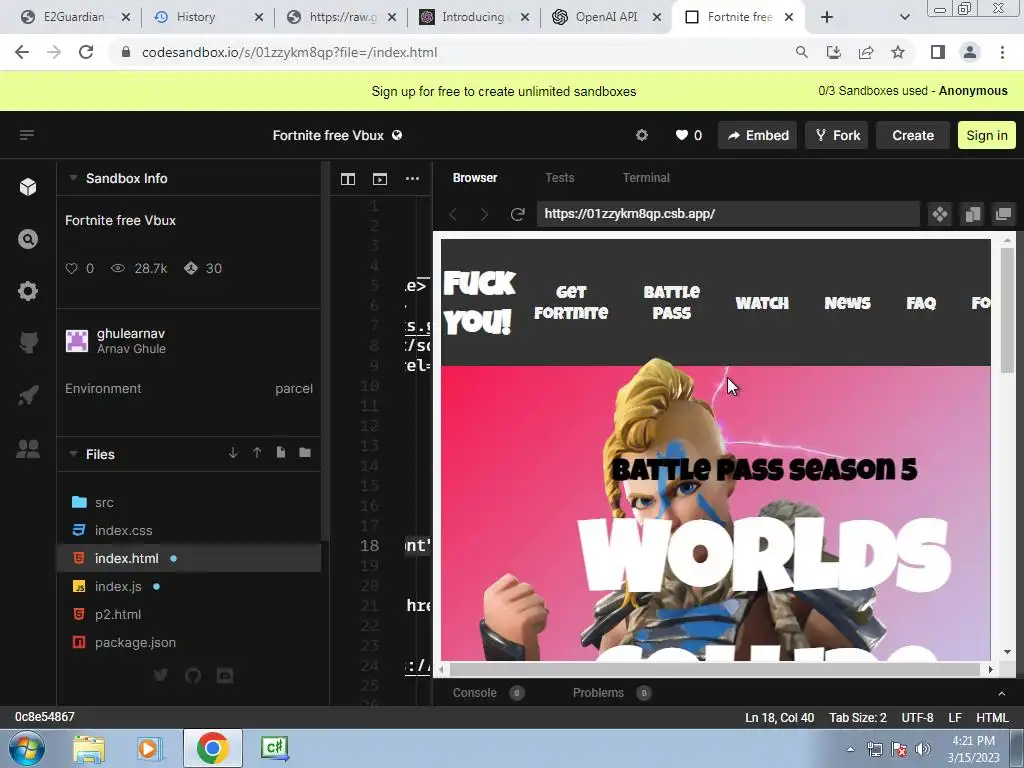Click preview horizontal scrollbar

click(x=715, y=669)
